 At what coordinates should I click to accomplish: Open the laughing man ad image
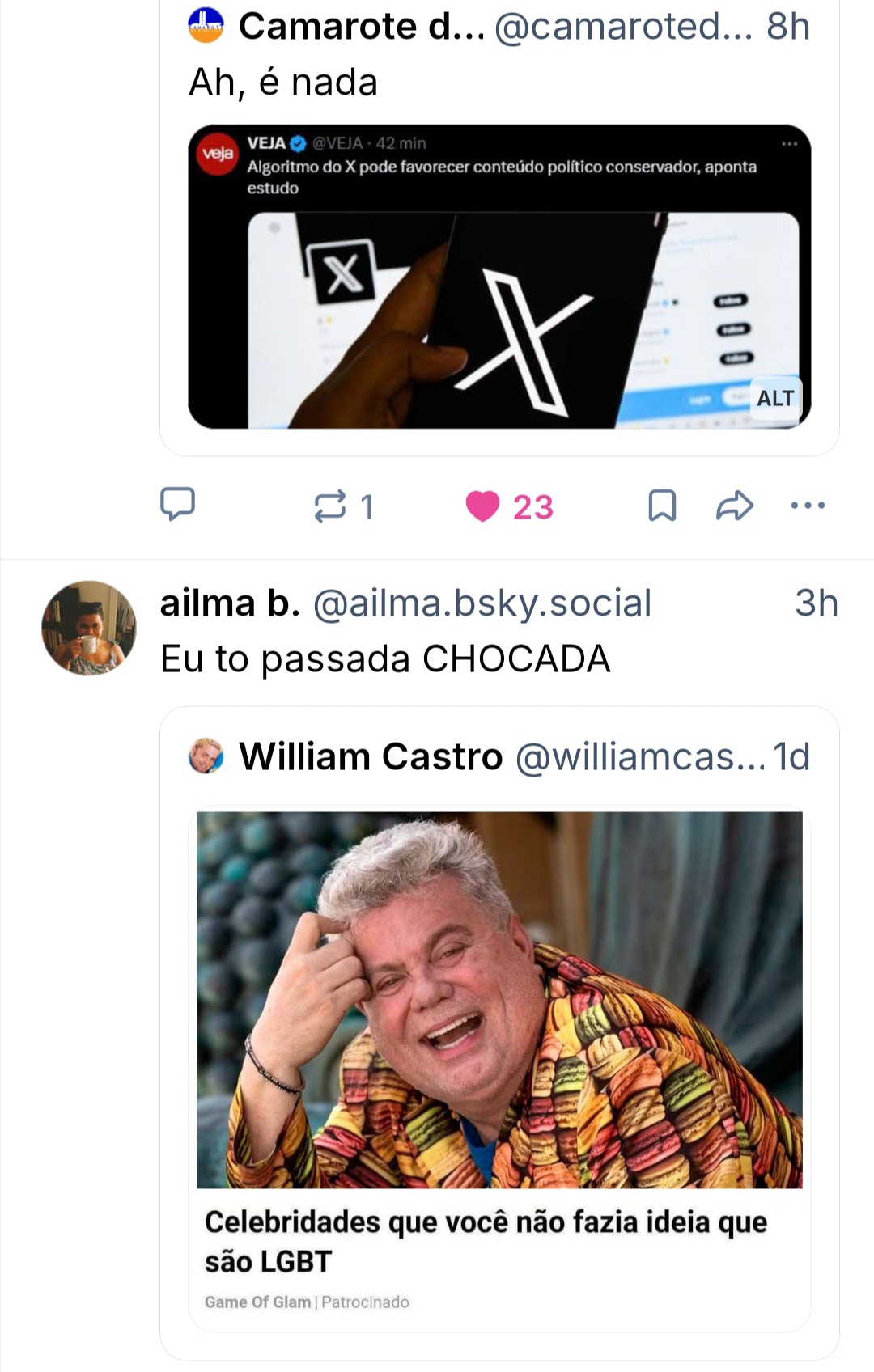(499, 1000)
